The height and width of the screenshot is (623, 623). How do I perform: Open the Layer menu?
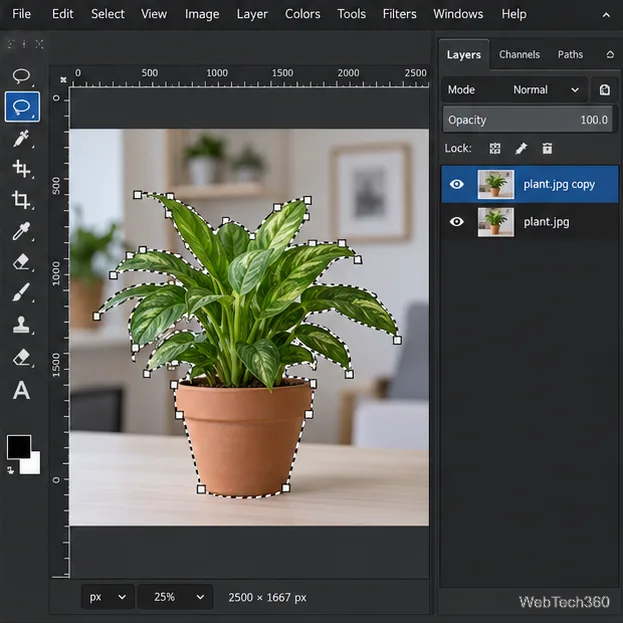[252, 14]
